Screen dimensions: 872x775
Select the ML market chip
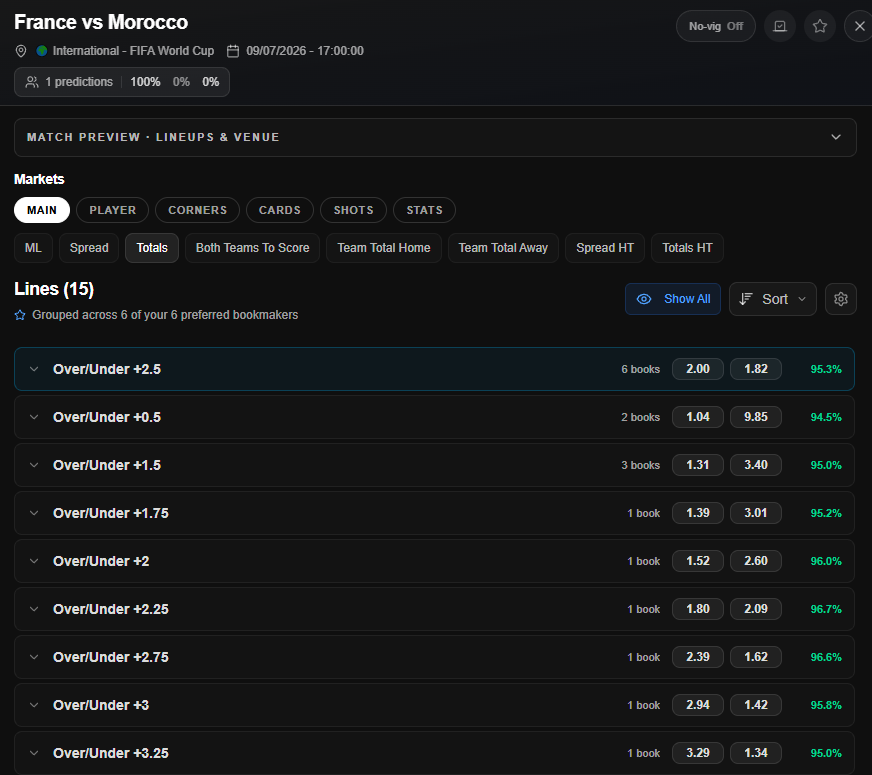tap(33, 248)
